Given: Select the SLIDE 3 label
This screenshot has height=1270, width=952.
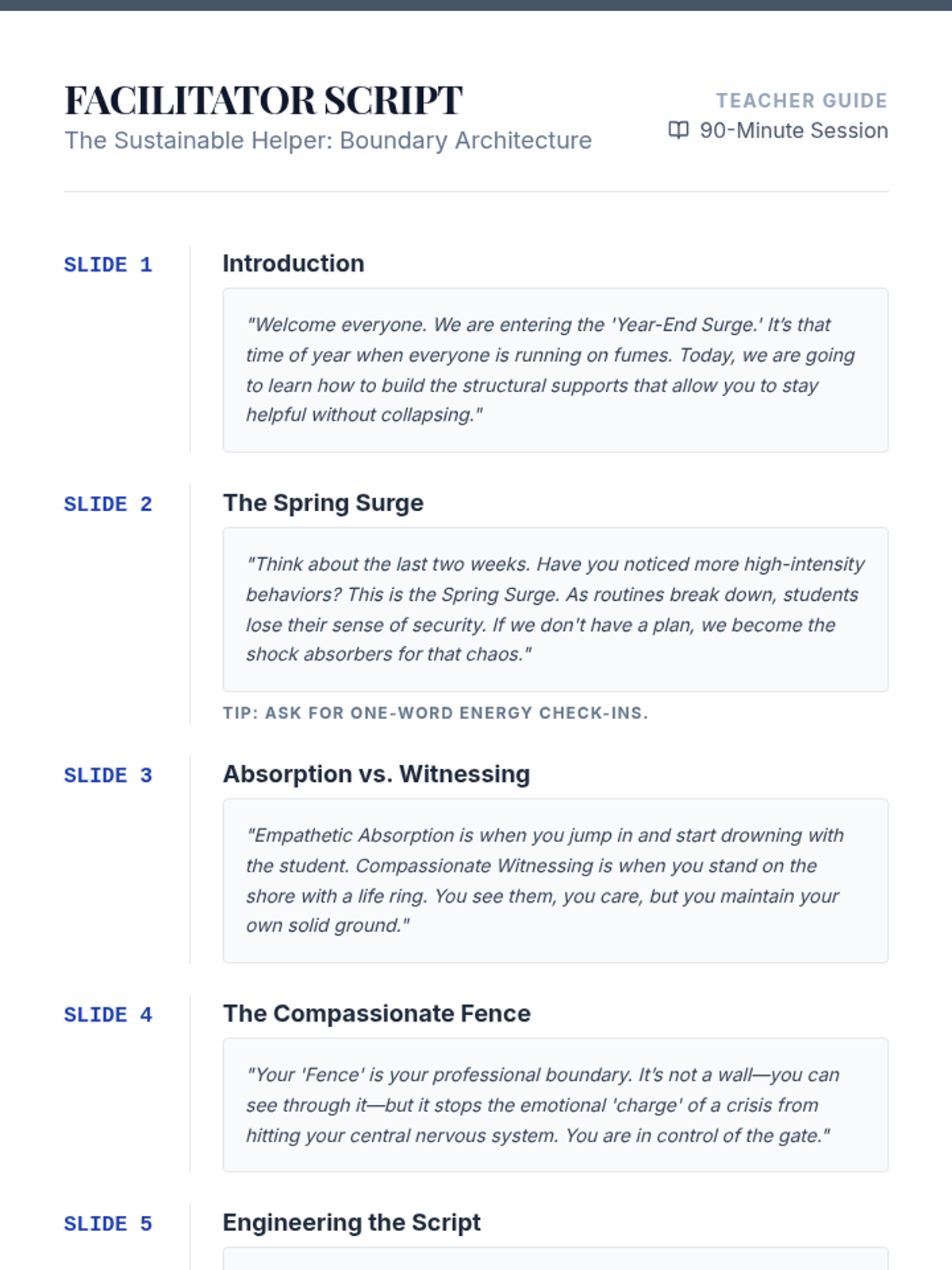Looking at the screenshot, I should 108,775.
